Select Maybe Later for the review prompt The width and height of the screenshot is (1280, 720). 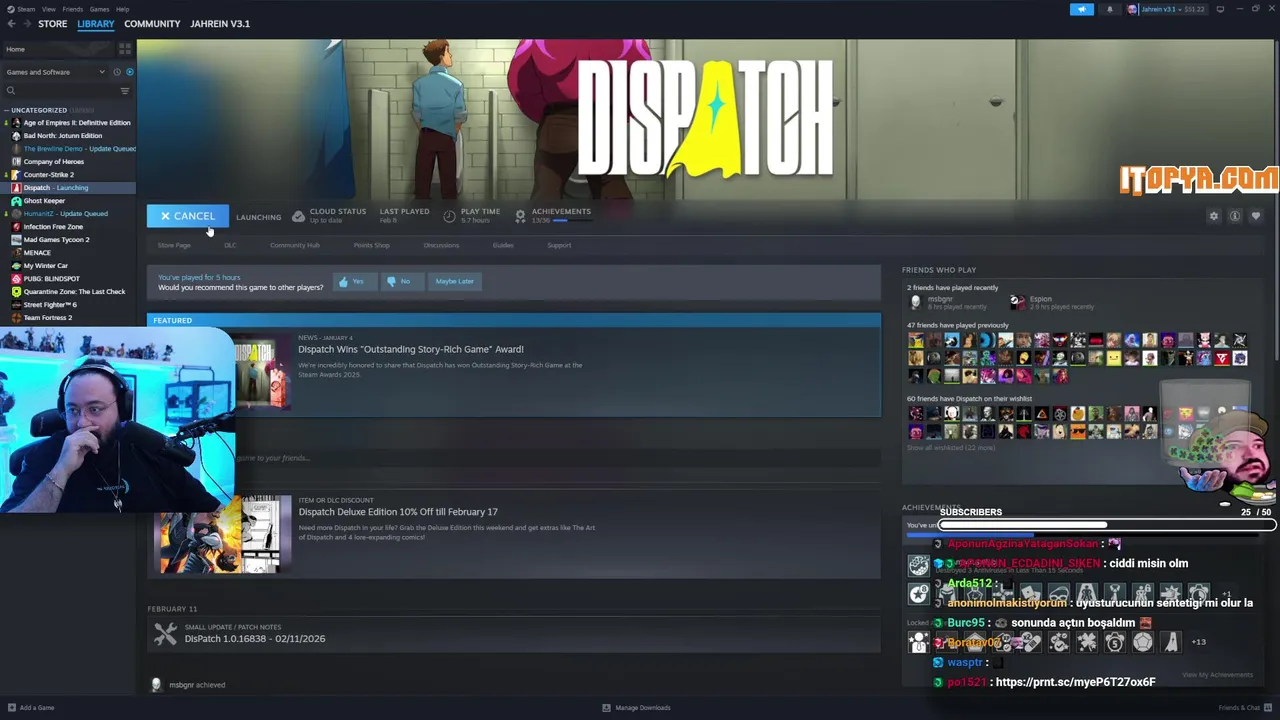pyautogui.click(x=454, y=281)
